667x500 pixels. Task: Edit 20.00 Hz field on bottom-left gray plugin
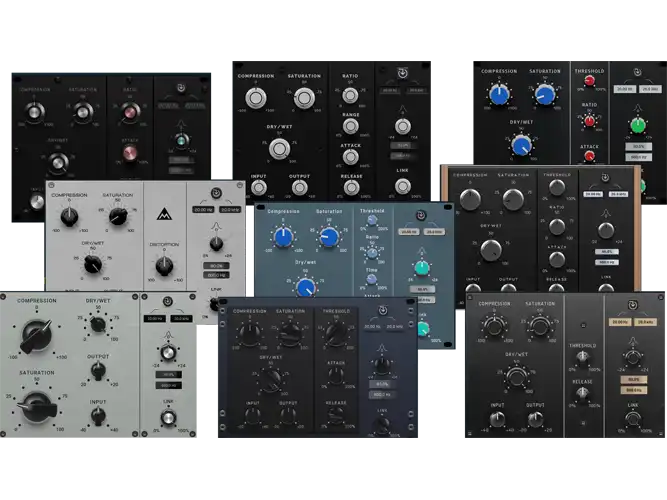[x=155, y=319]
